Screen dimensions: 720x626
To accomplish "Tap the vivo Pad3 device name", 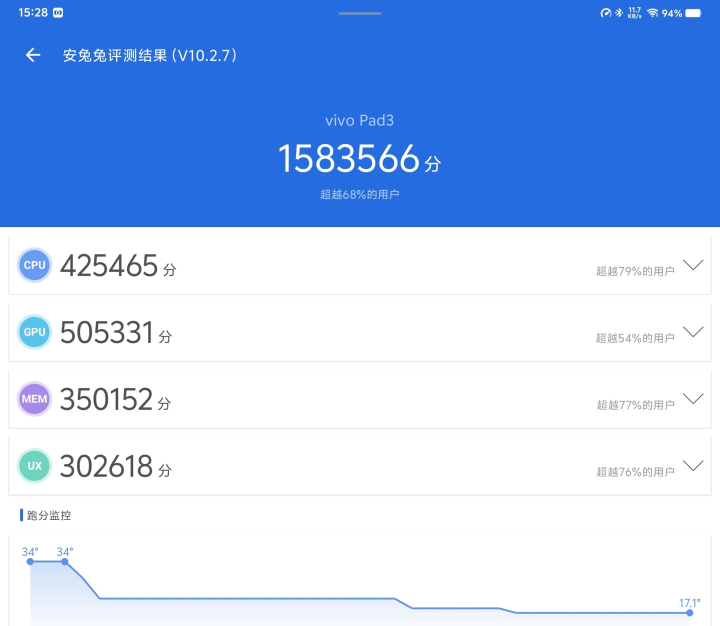I will (x=360, y=120).
